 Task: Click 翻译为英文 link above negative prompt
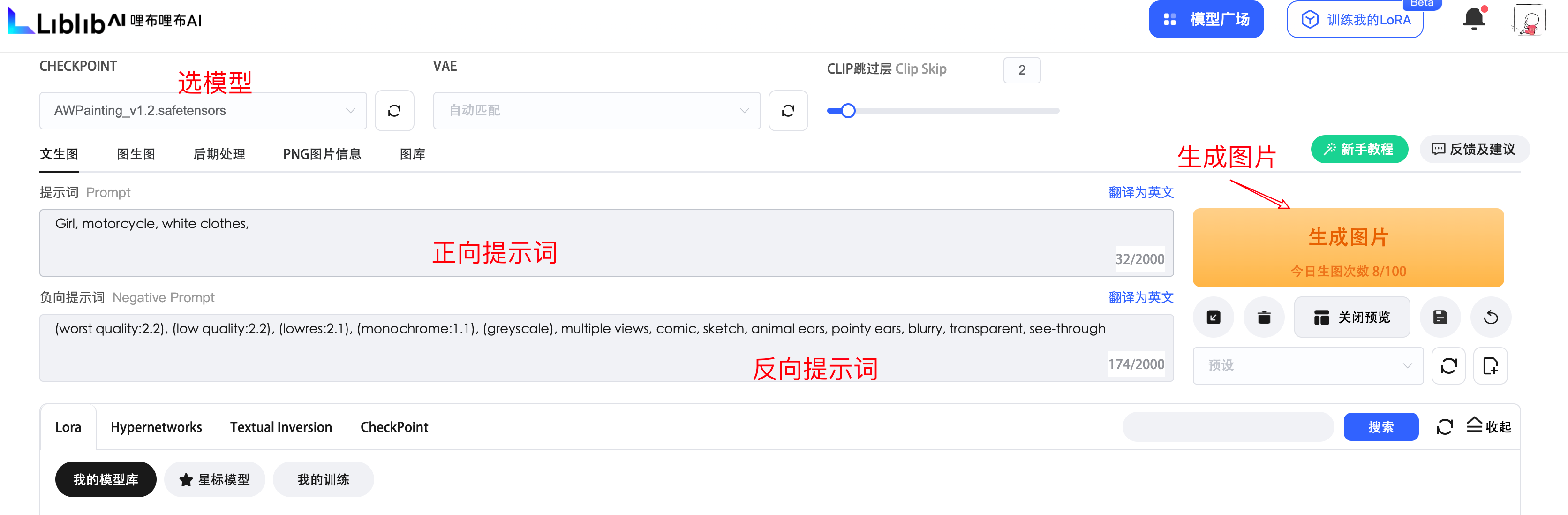tap(1140, 298)
